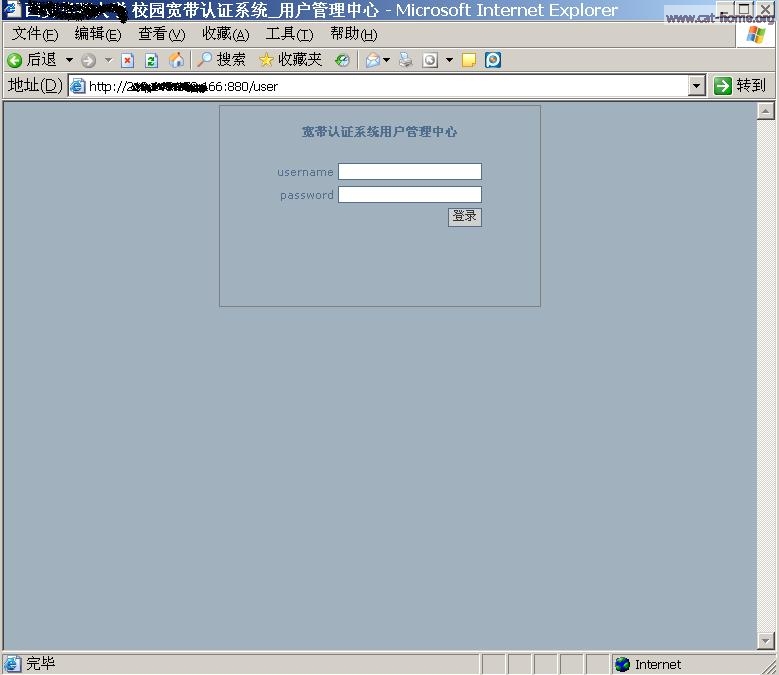Open the Favorites (收藏夹) star button
This screenshot has height=675, width=779.
pyautogui.click(x=290, y=60)
